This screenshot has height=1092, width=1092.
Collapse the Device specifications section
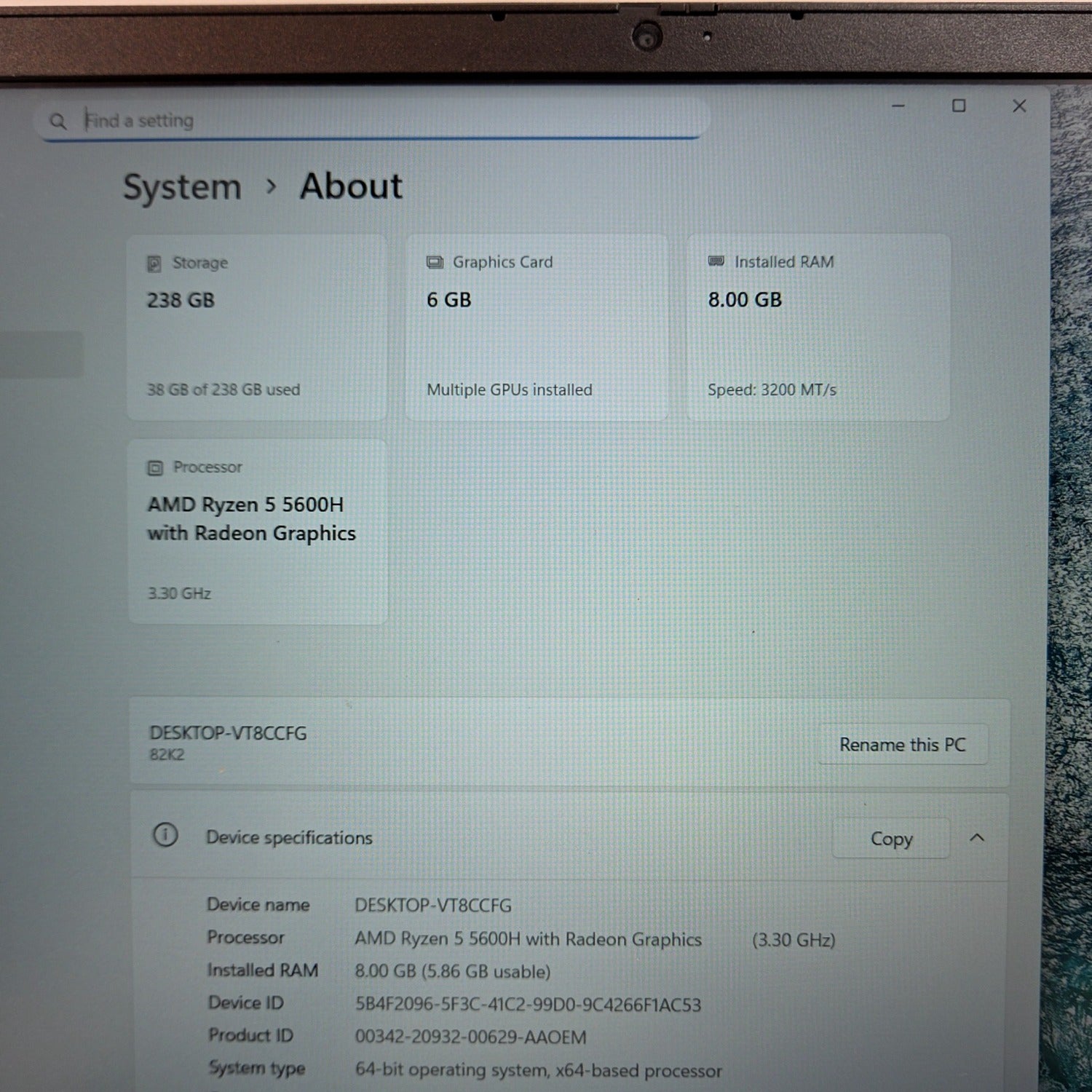click(977, 838)
